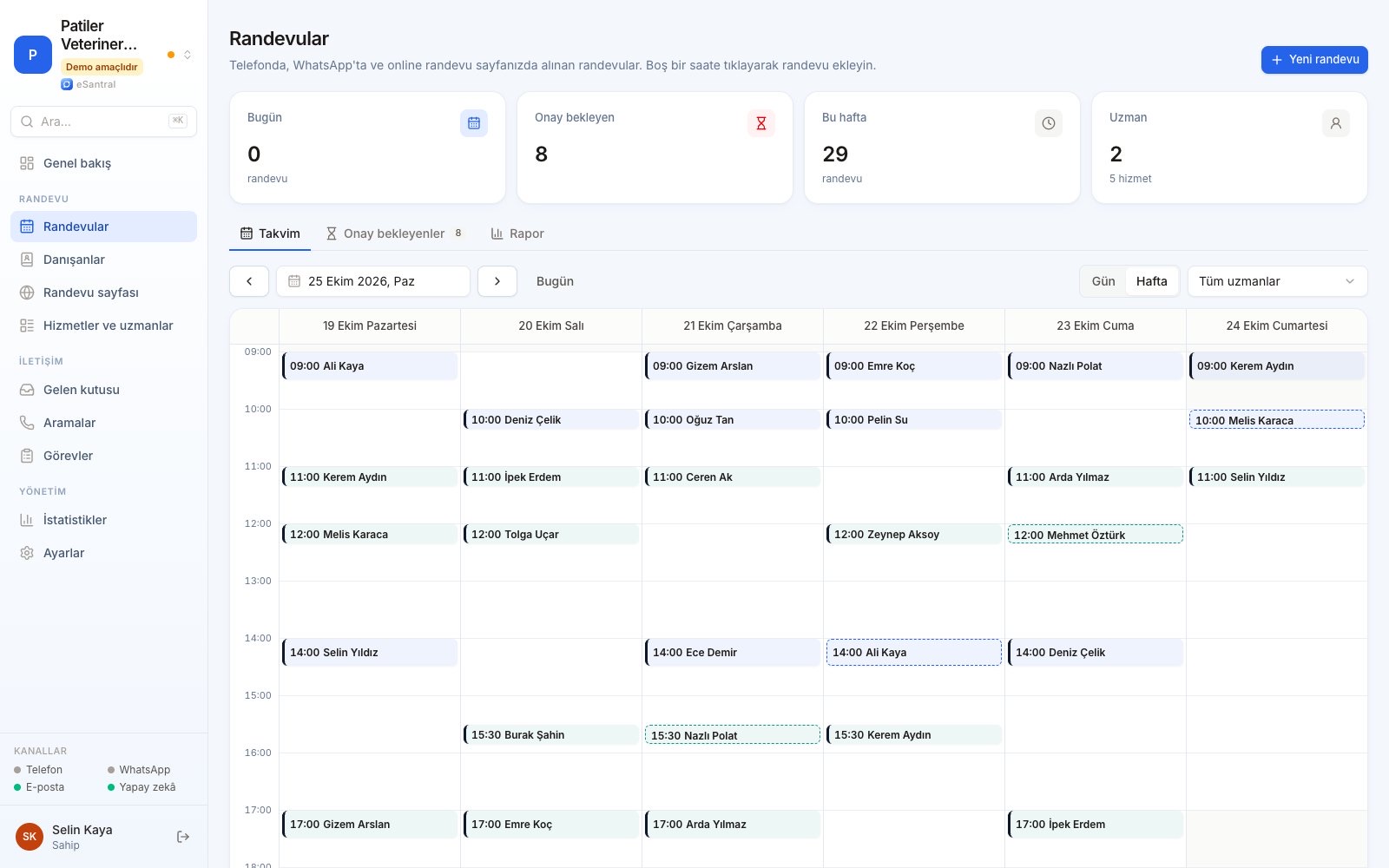The image size is (1389, 868).
Task: Open 15:30 Nazlı Polat appointment on Wednesday
Action: (733, 735)
